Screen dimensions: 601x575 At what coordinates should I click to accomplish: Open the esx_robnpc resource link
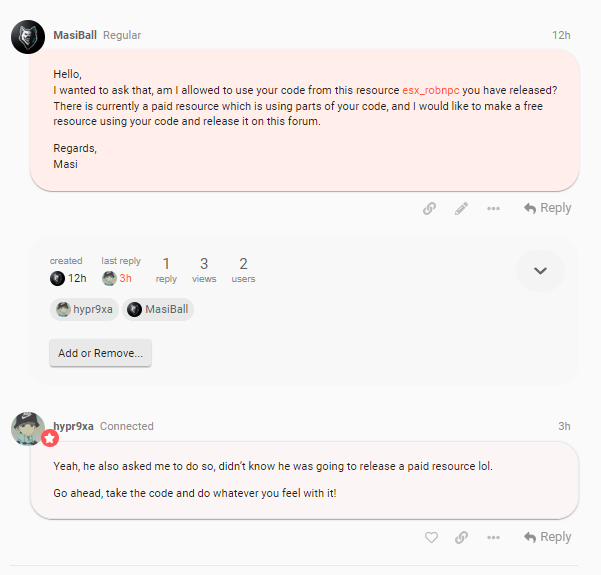click(430, 90)
